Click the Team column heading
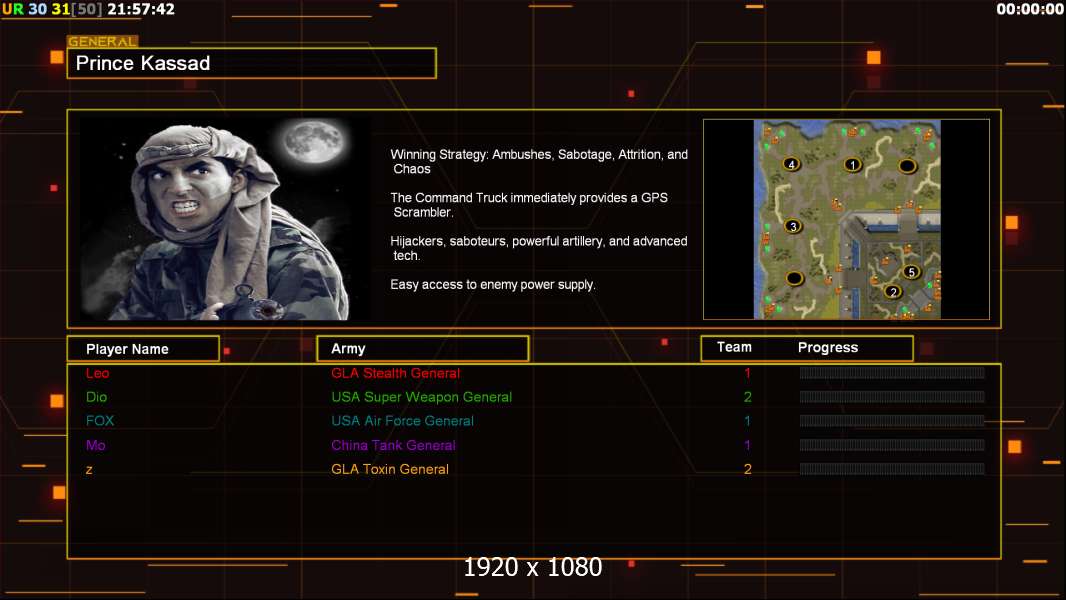1066x600 pixels. [x=734, y=347]
